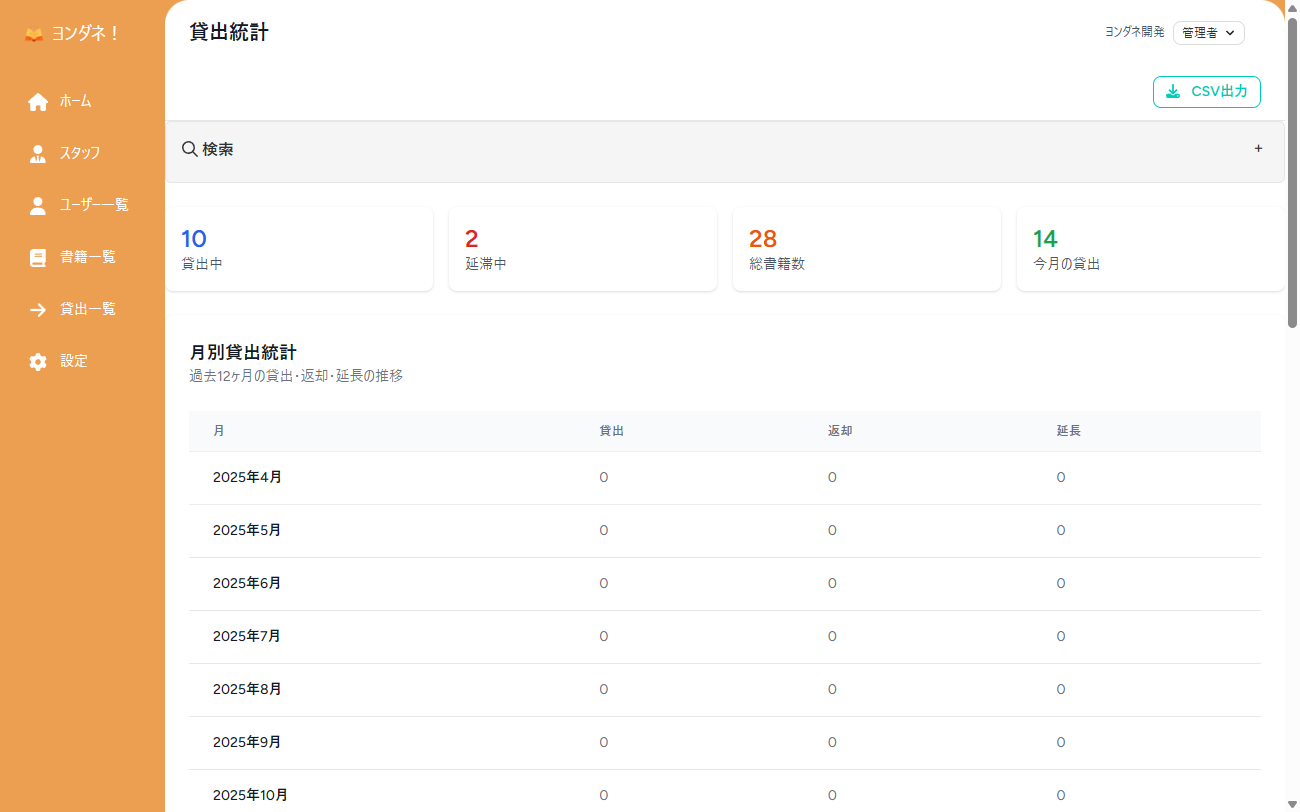1300x812 pixels.
Task: Click the 検索 panel header label
Action: pos(218,149)
